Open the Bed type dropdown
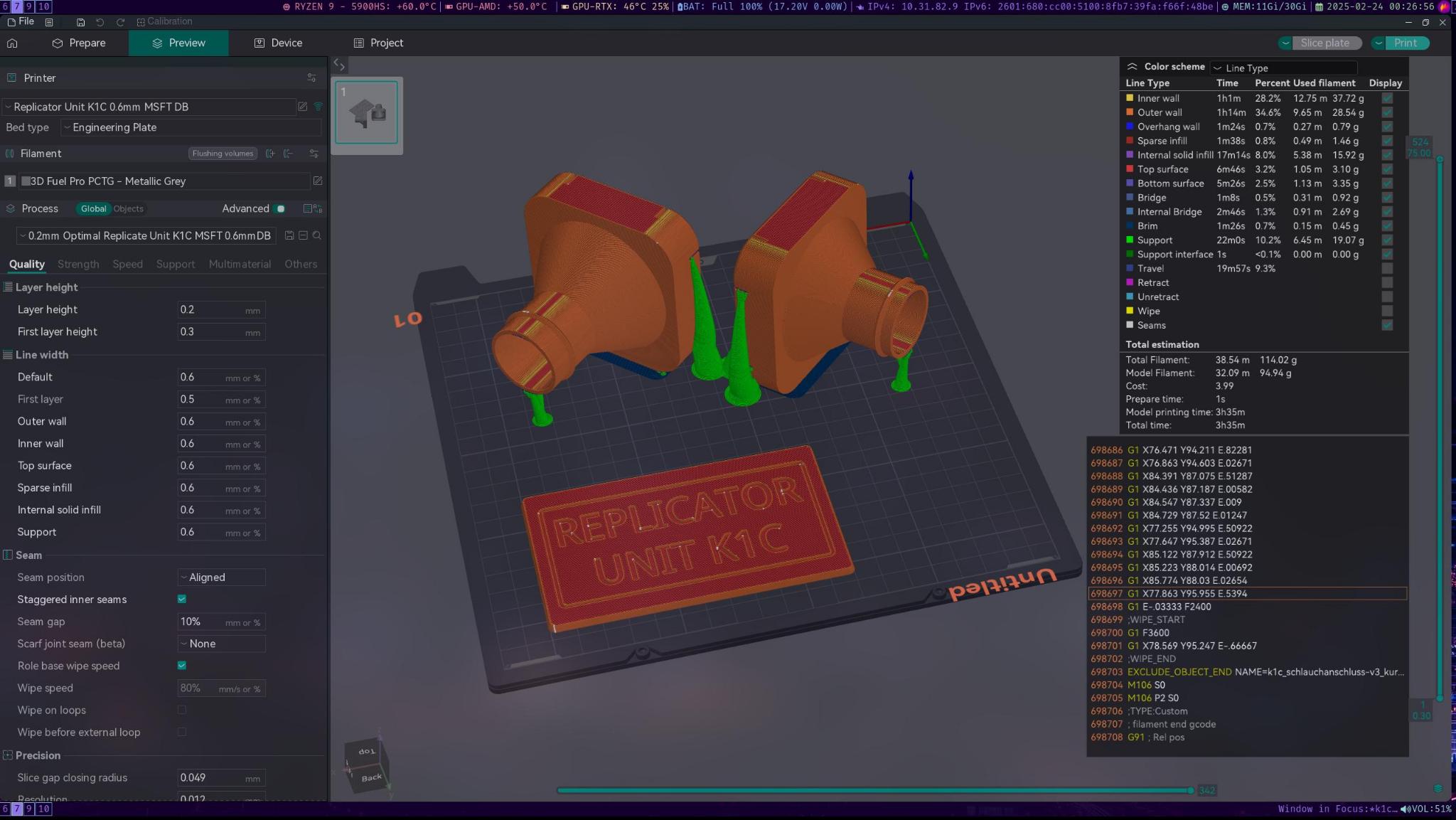Image resolution: width=1456 pixels, height=820 pixels. pyautogui.click(x=191, y=127)
